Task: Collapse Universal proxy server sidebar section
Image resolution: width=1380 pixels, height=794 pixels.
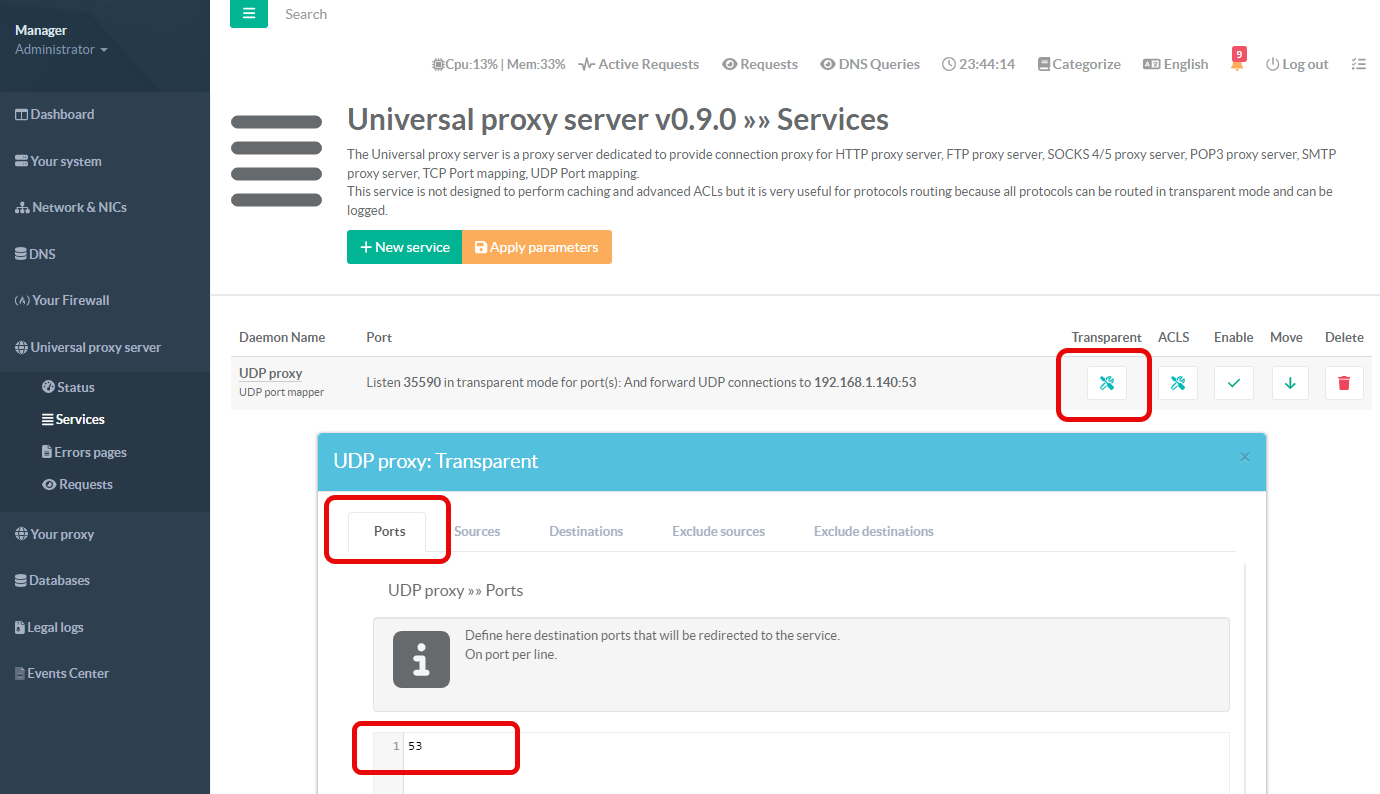Action: coord(95,347)
